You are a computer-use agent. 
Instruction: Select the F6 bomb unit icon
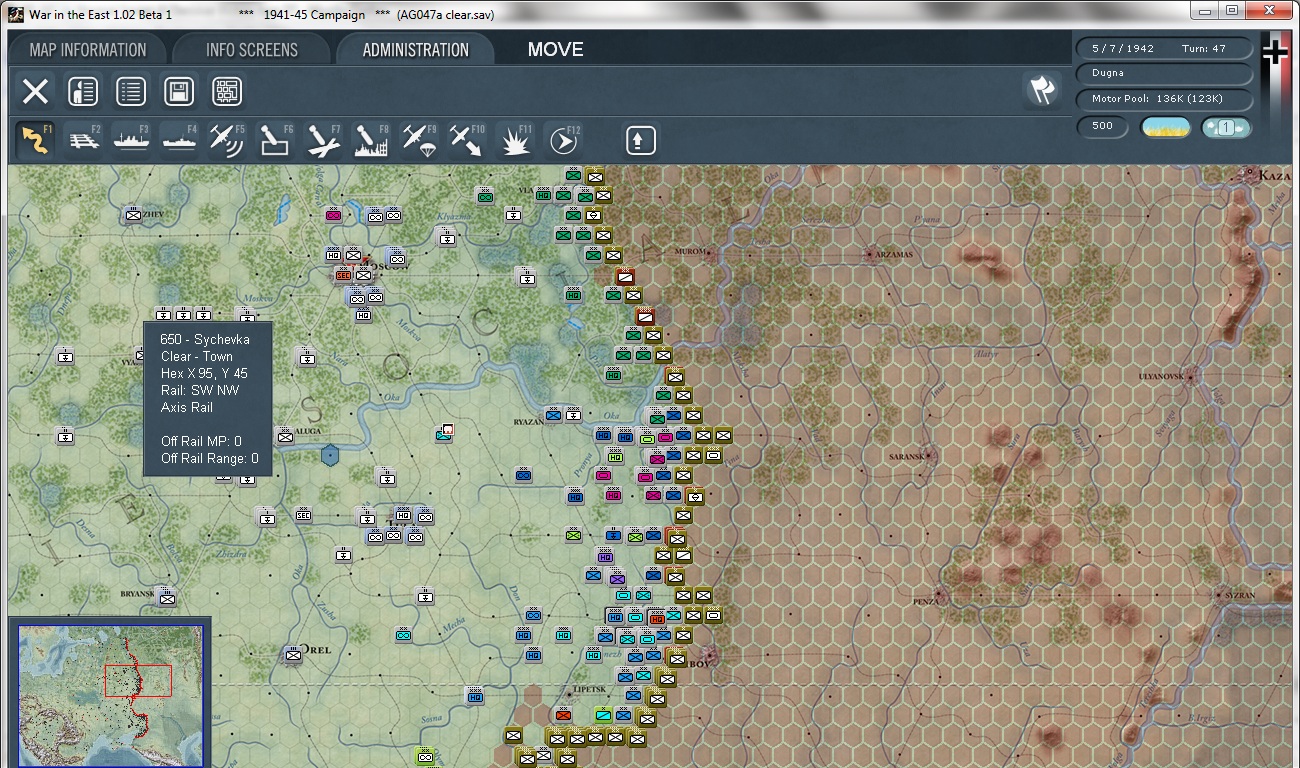(x=275, y=140)
